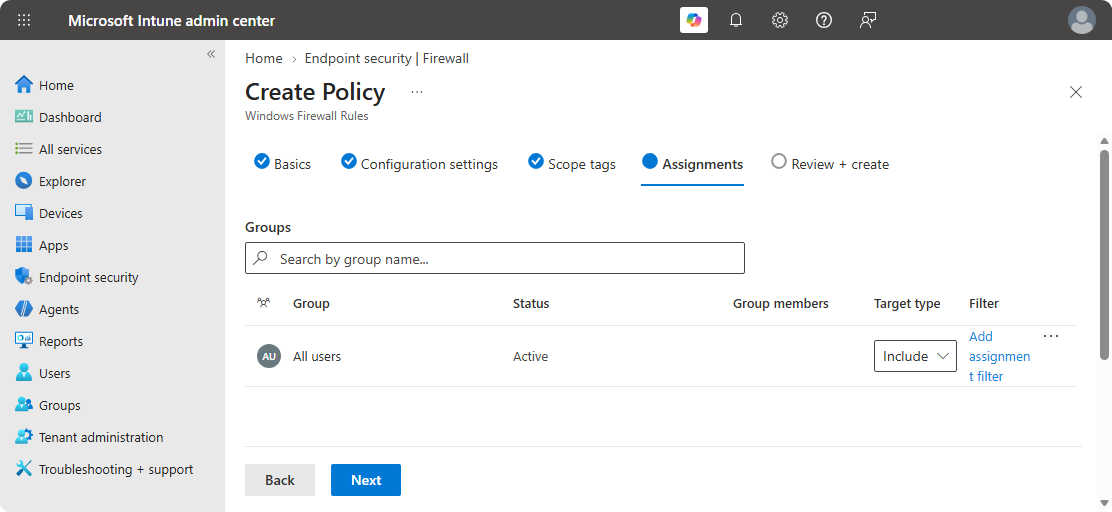Click the Target type column header
This screenshot has width=1112, height=512.
pyautogui.click(x=907, y=304)
